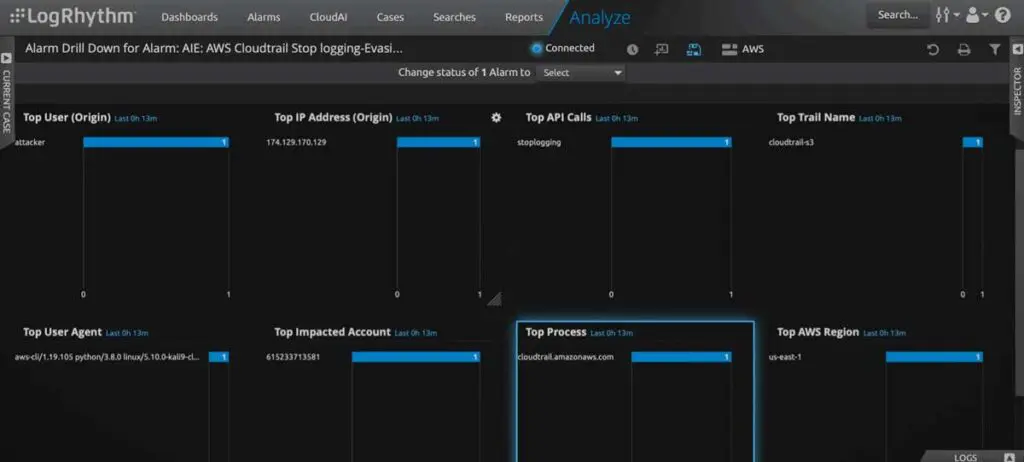The image size is (1024, 462).
Task: Click the 'cloudtrail.amazonaws.com' label
Action: [x=566, y=357]
